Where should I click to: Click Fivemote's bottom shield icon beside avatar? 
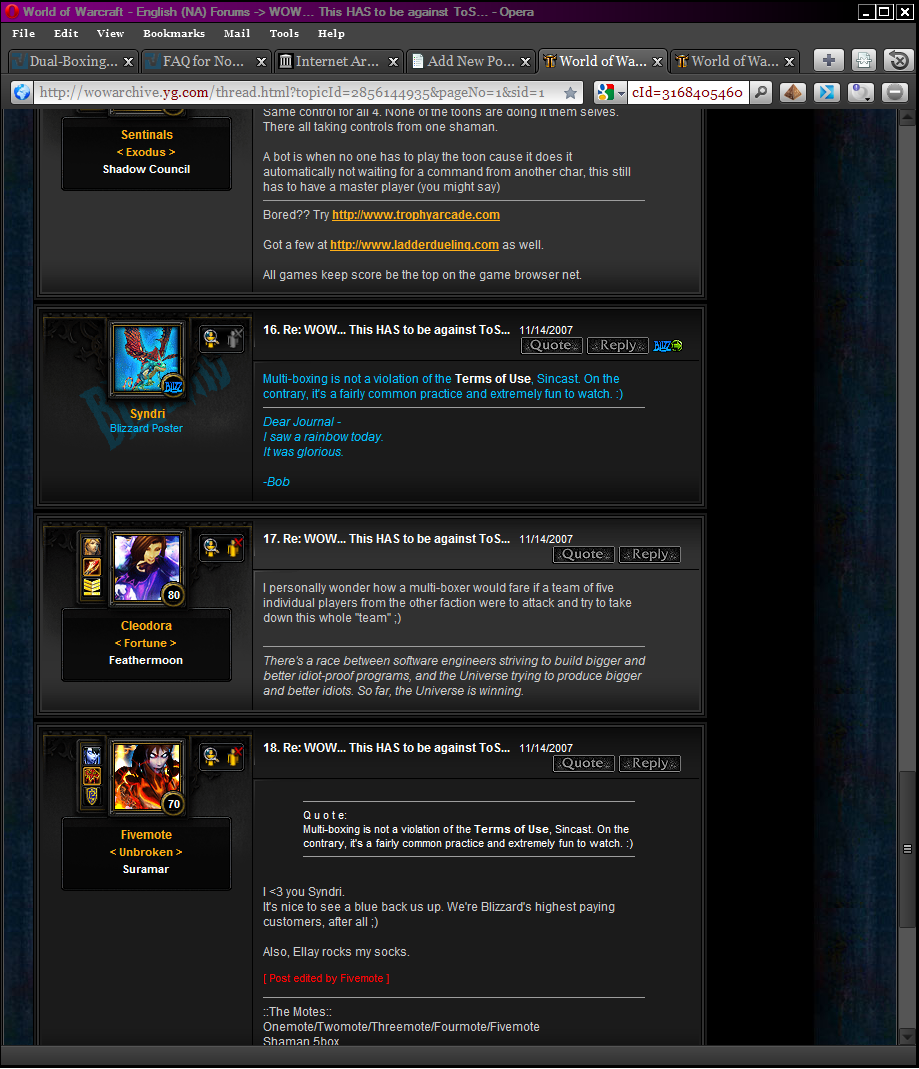92,796
